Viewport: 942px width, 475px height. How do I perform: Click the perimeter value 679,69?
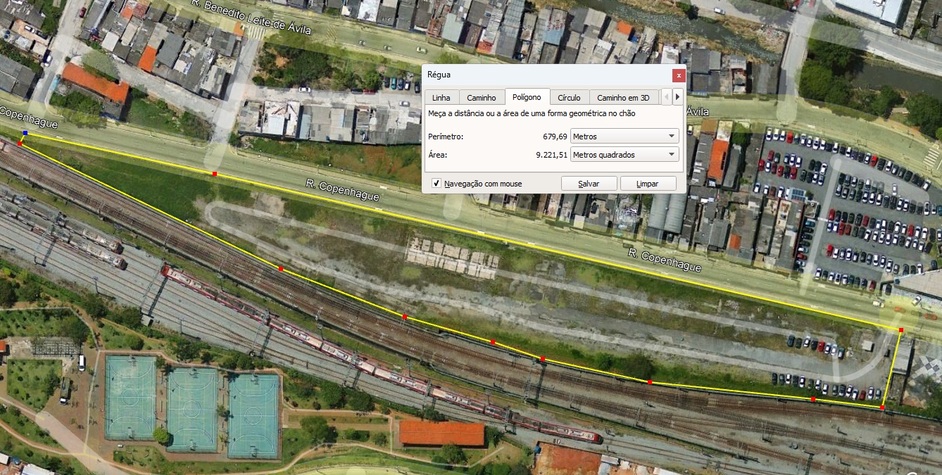(555, 136)
